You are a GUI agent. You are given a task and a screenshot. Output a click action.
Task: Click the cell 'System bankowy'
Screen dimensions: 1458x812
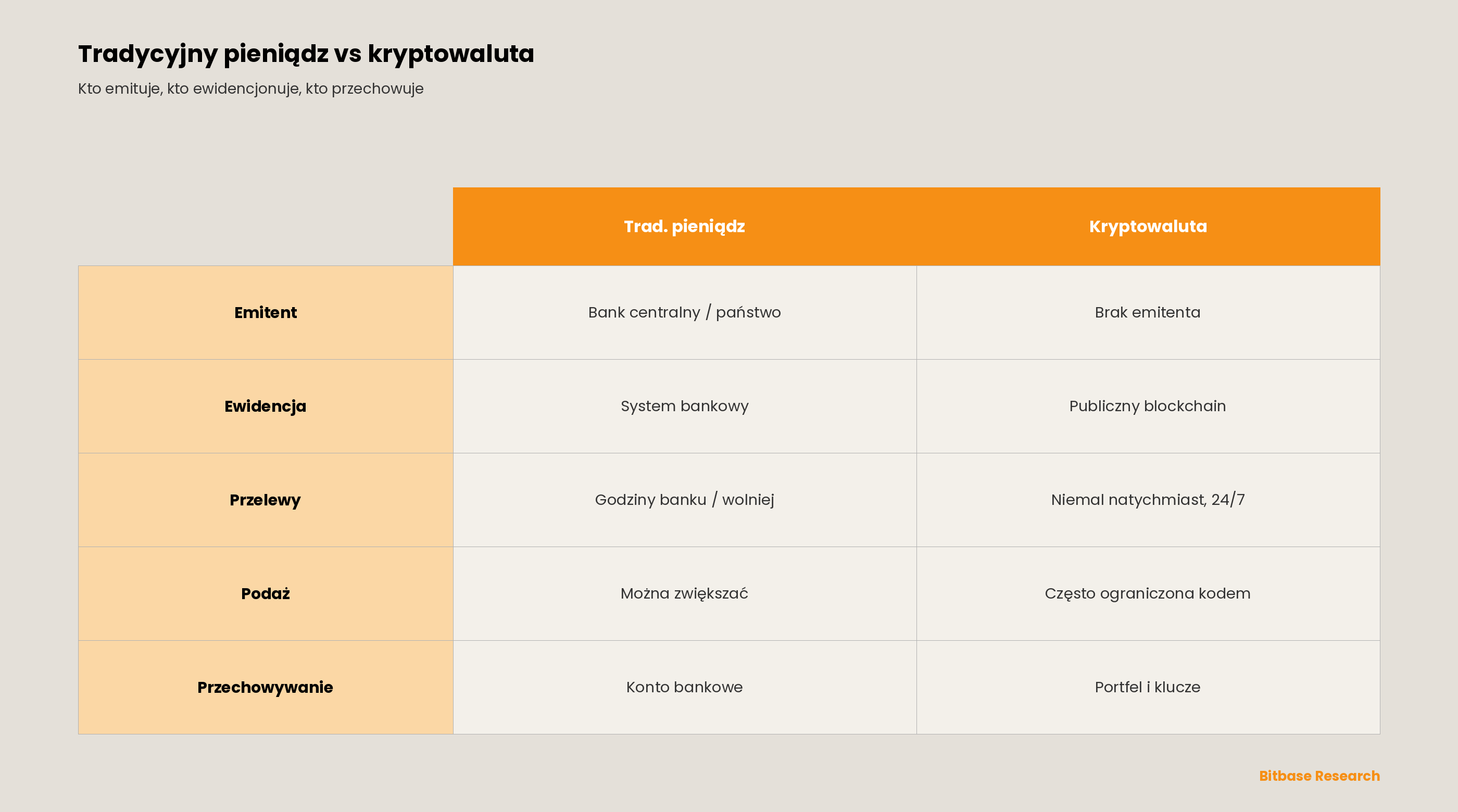pyautogui.click(x=684, y=407)
